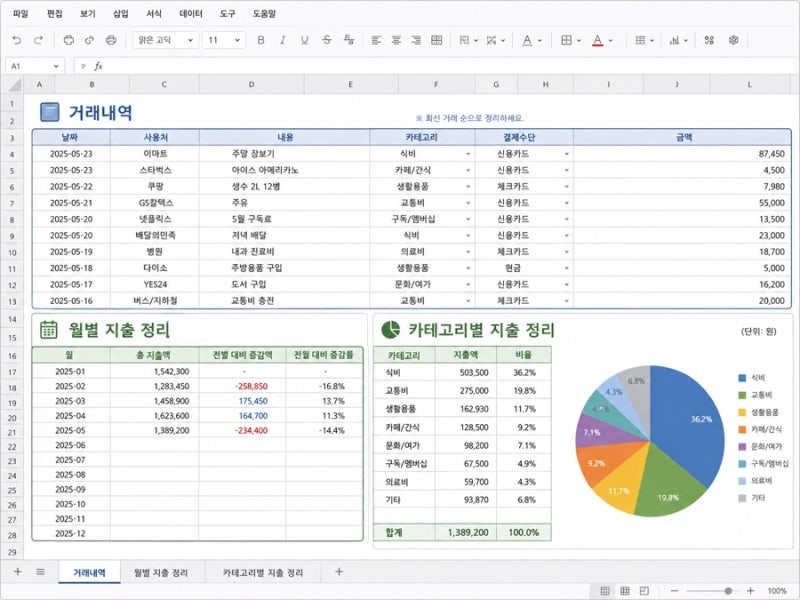
Task: Switch to the 월별 지출 정리 sheet tab
Action: [x=161, y=572]
